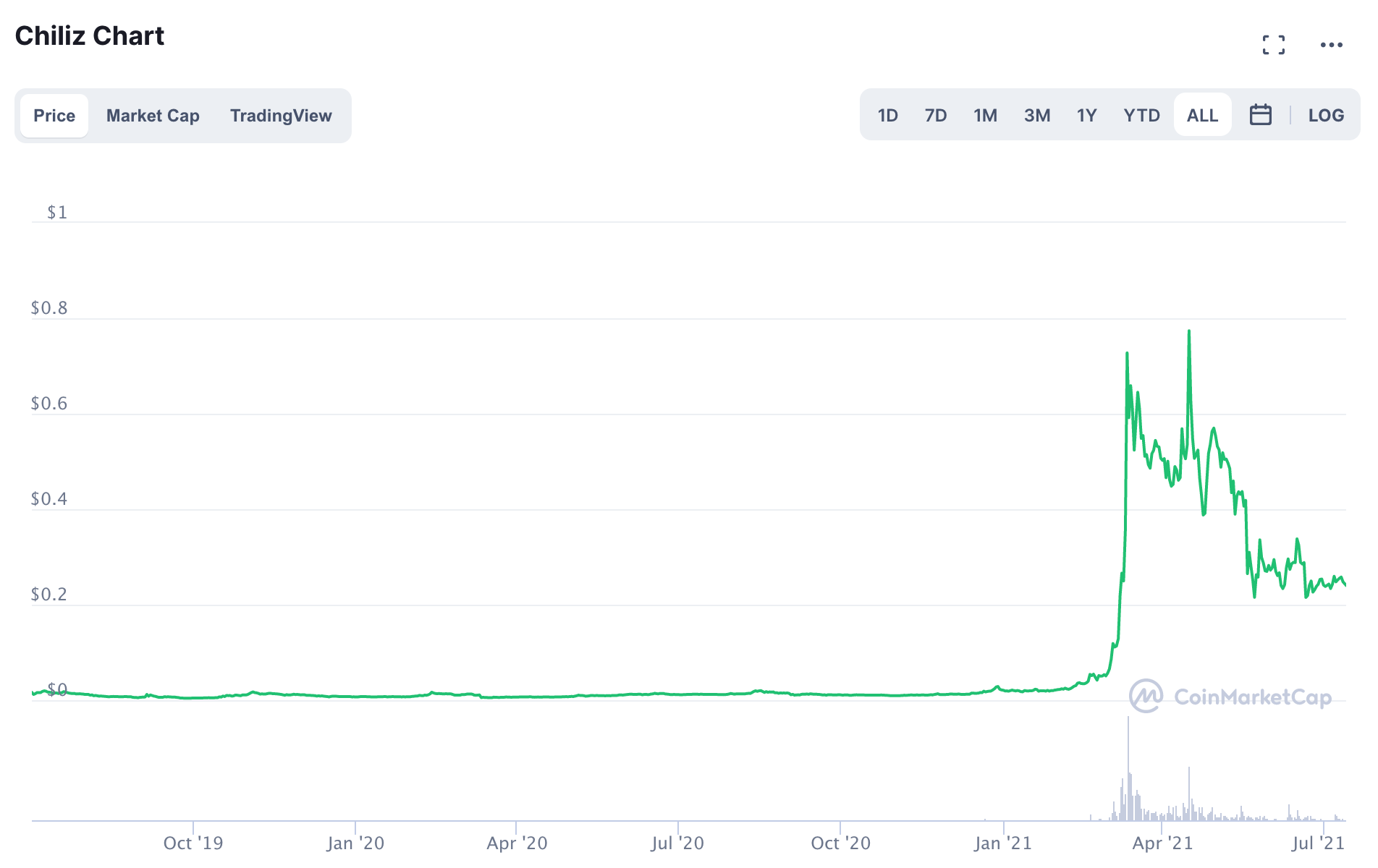Viewport: 1378px width, 868px height.
Task: Click the Oct '20 x-axis label
Action: 840,843
